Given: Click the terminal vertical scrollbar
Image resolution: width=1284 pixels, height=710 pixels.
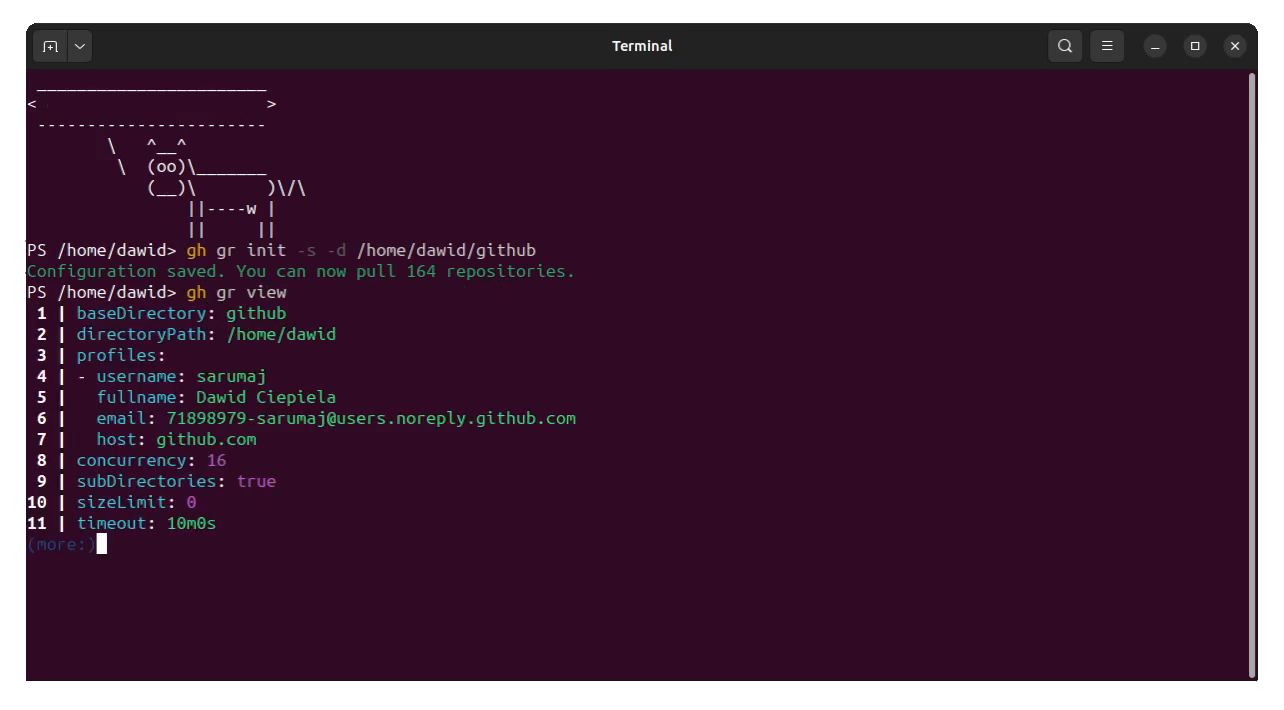Looking at the screenshot, I should pyautogui.click(x=1252, y=375).
